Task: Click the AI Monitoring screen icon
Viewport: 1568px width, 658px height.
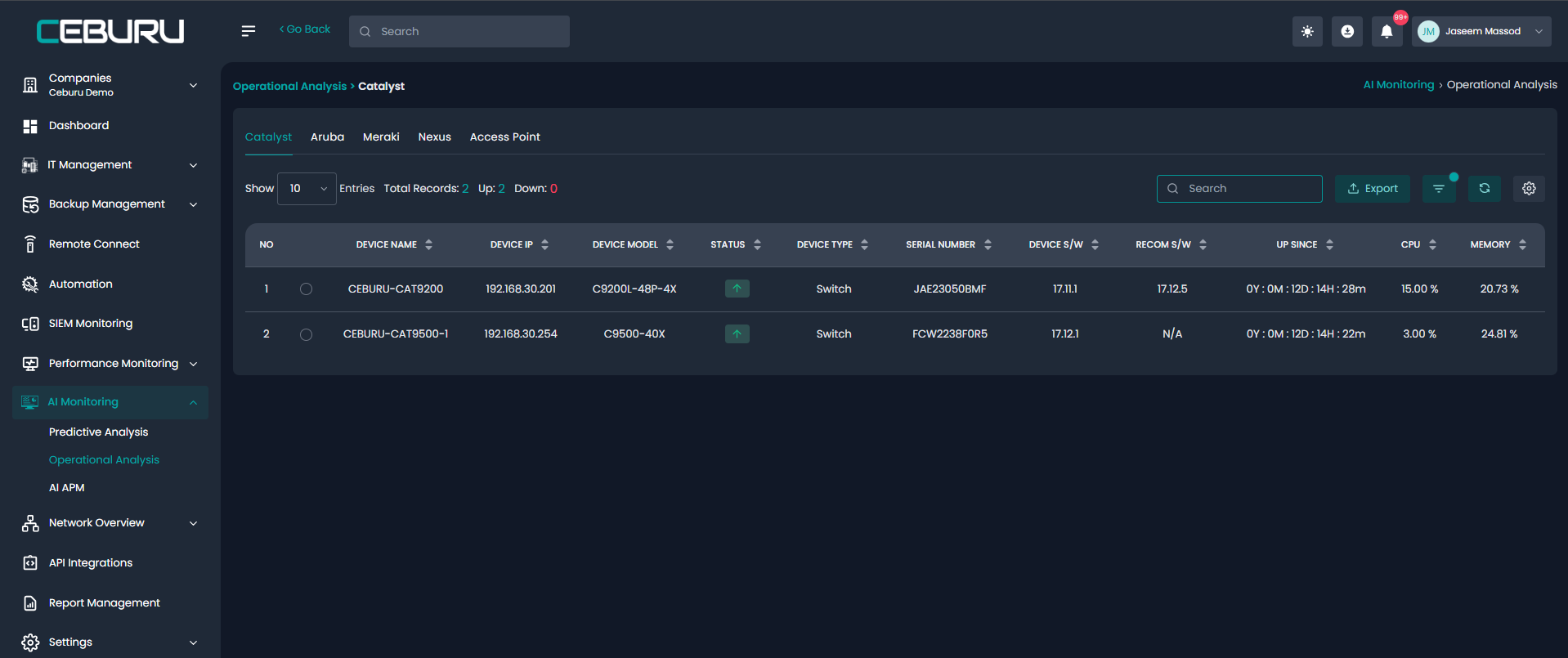Action: tap(30, 402)
